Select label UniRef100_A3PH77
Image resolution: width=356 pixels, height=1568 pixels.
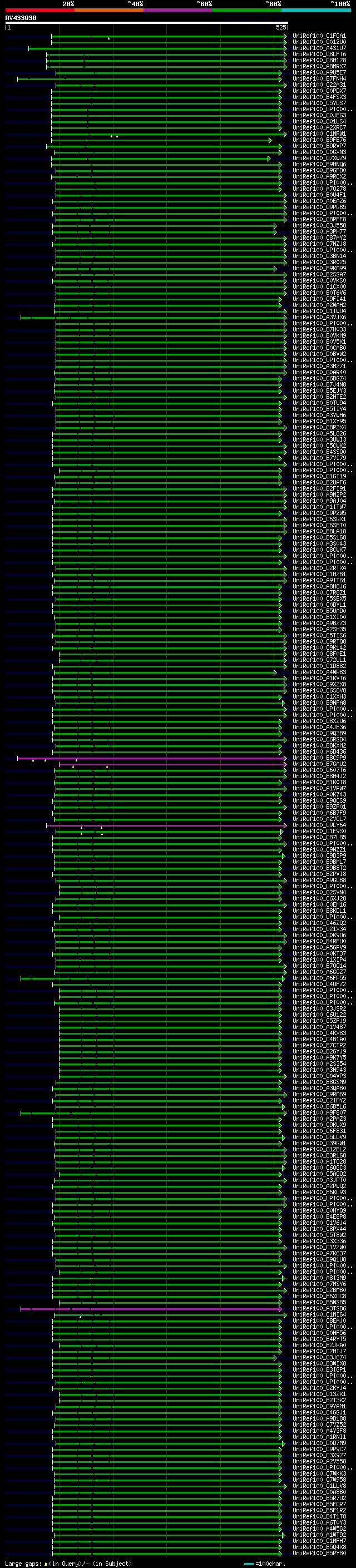(319, 231)
